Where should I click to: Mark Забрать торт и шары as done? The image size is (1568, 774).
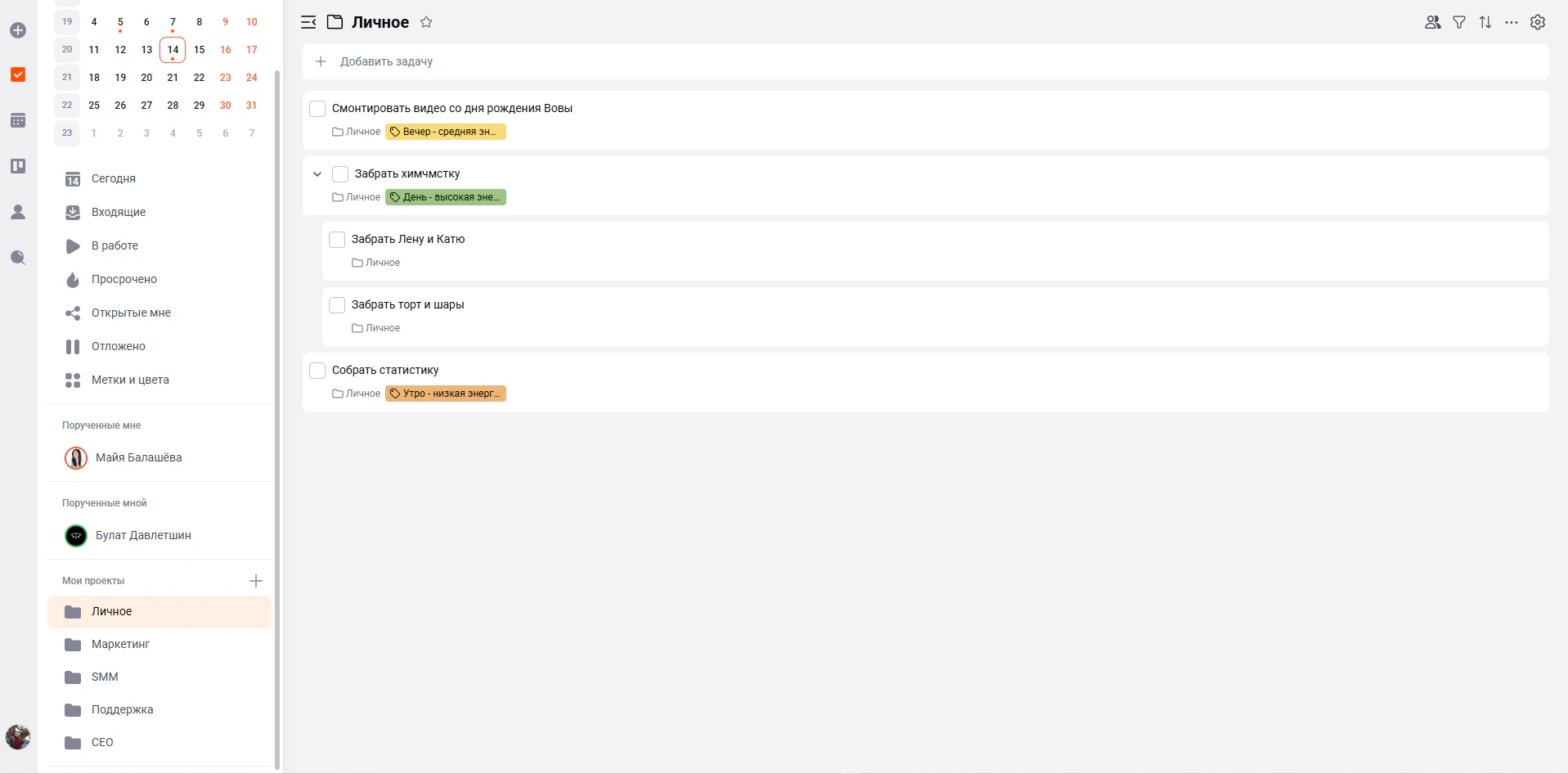(337, 305)
